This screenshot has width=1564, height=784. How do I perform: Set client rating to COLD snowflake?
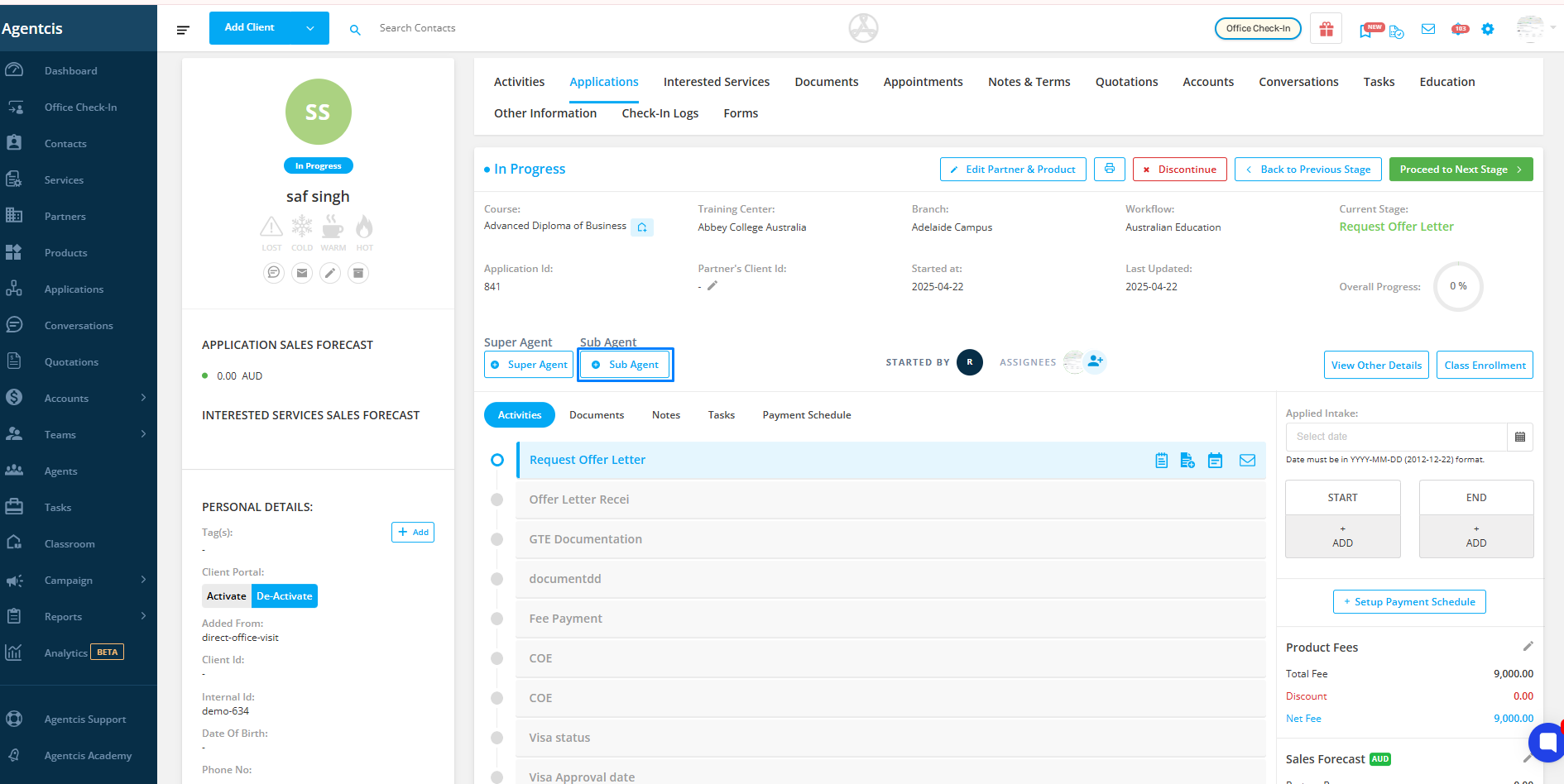pyautogui.click(x=302, y=227)
